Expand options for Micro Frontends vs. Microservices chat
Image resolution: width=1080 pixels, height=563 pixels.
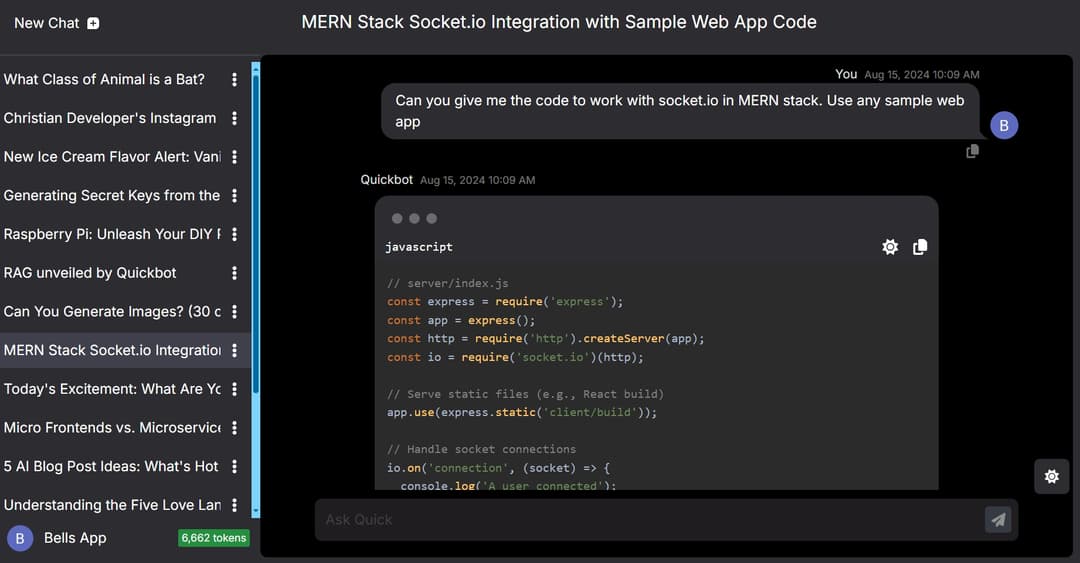click(x=235, y=428)
